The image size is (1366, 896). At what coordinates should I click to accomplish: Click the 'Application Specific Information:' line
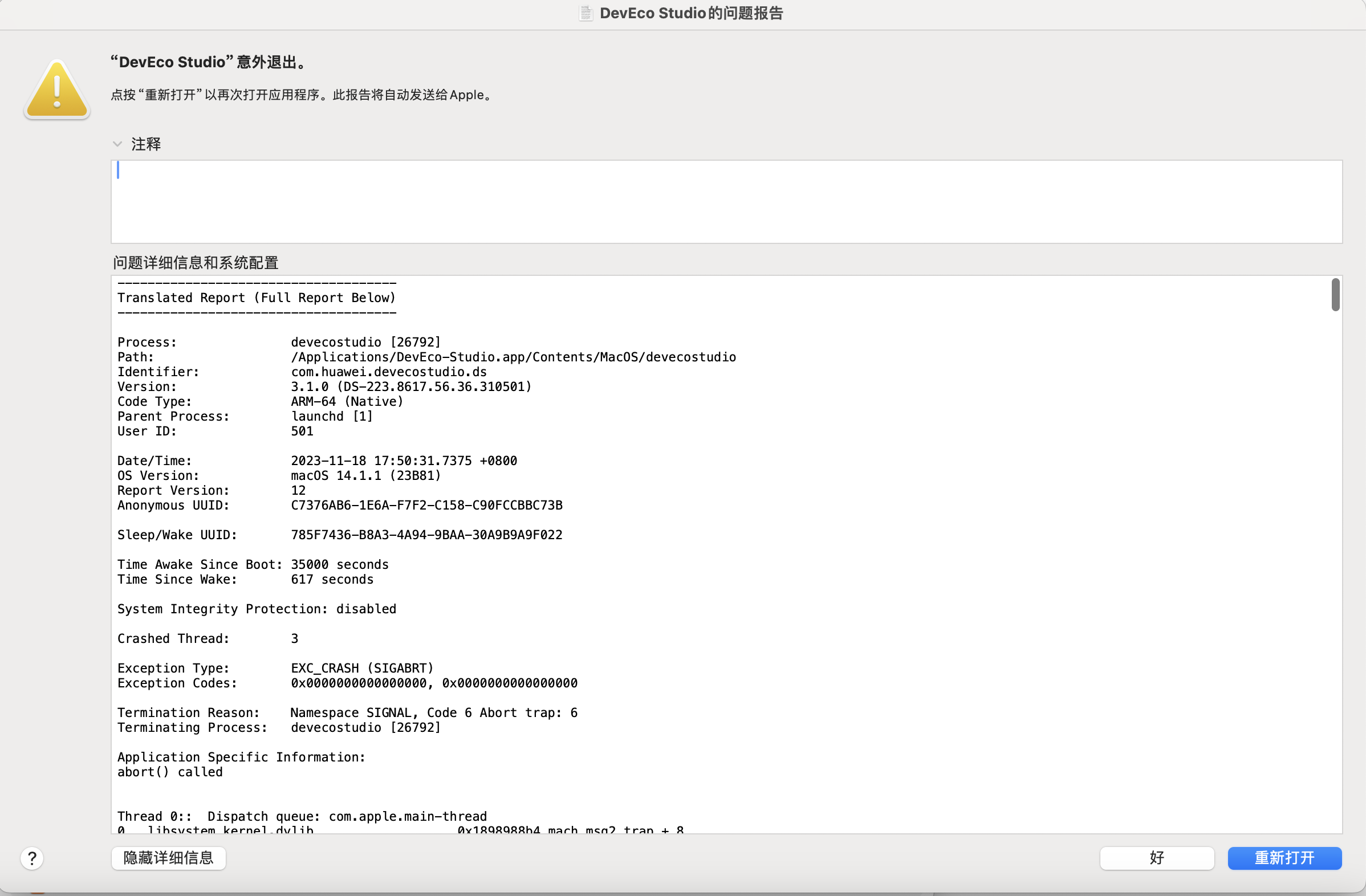pyautogui.click(x=241, y=757)
